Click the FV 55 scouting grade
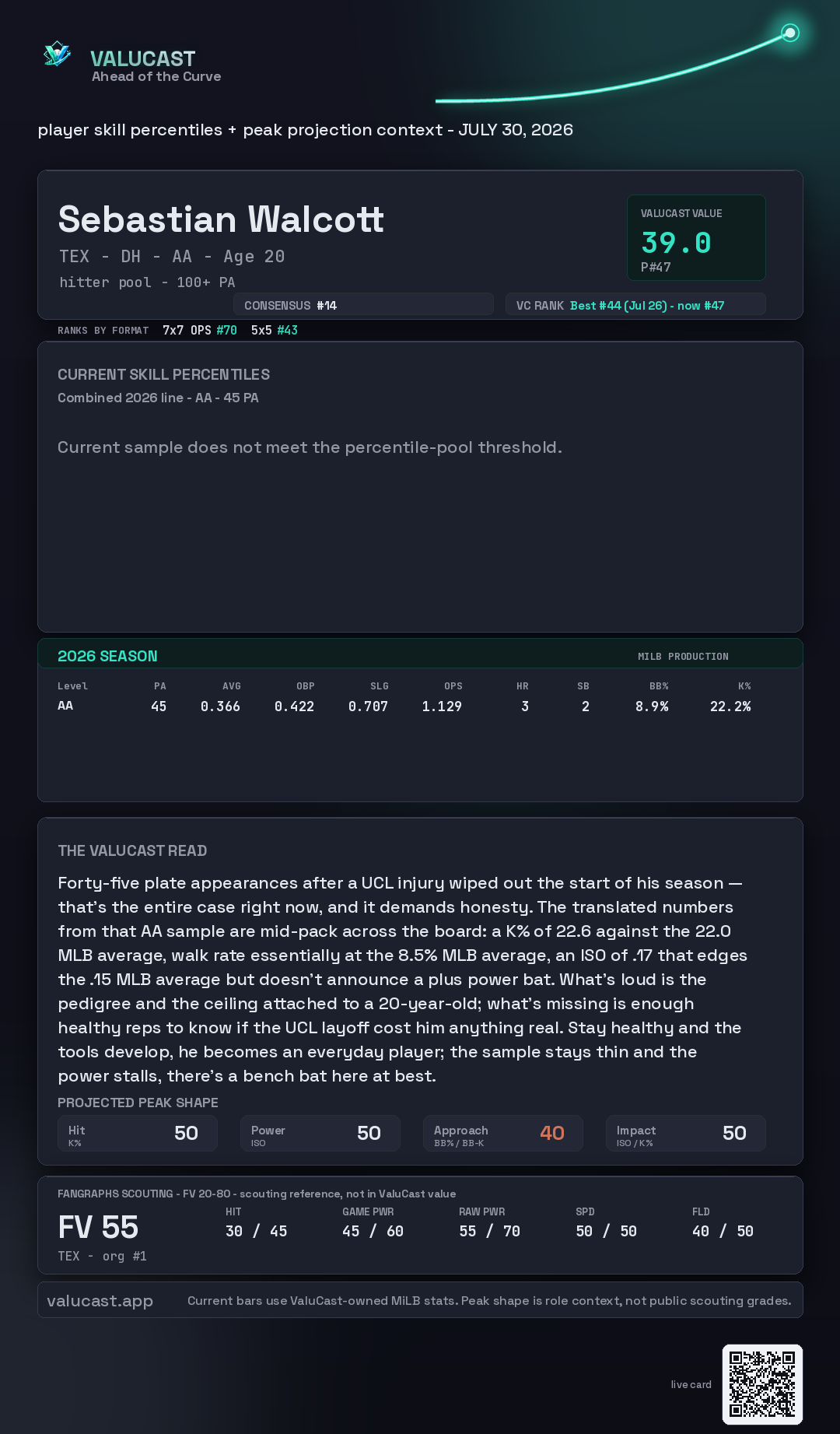Screen dimensions: 840x1434 click(98, 1228)
